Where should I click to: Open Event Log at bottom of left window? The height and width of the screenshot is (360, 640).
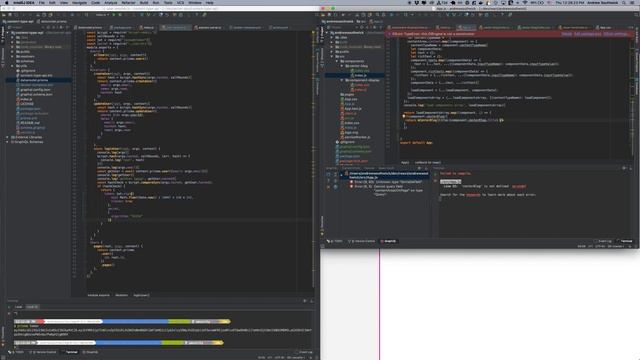click(303, 352)
